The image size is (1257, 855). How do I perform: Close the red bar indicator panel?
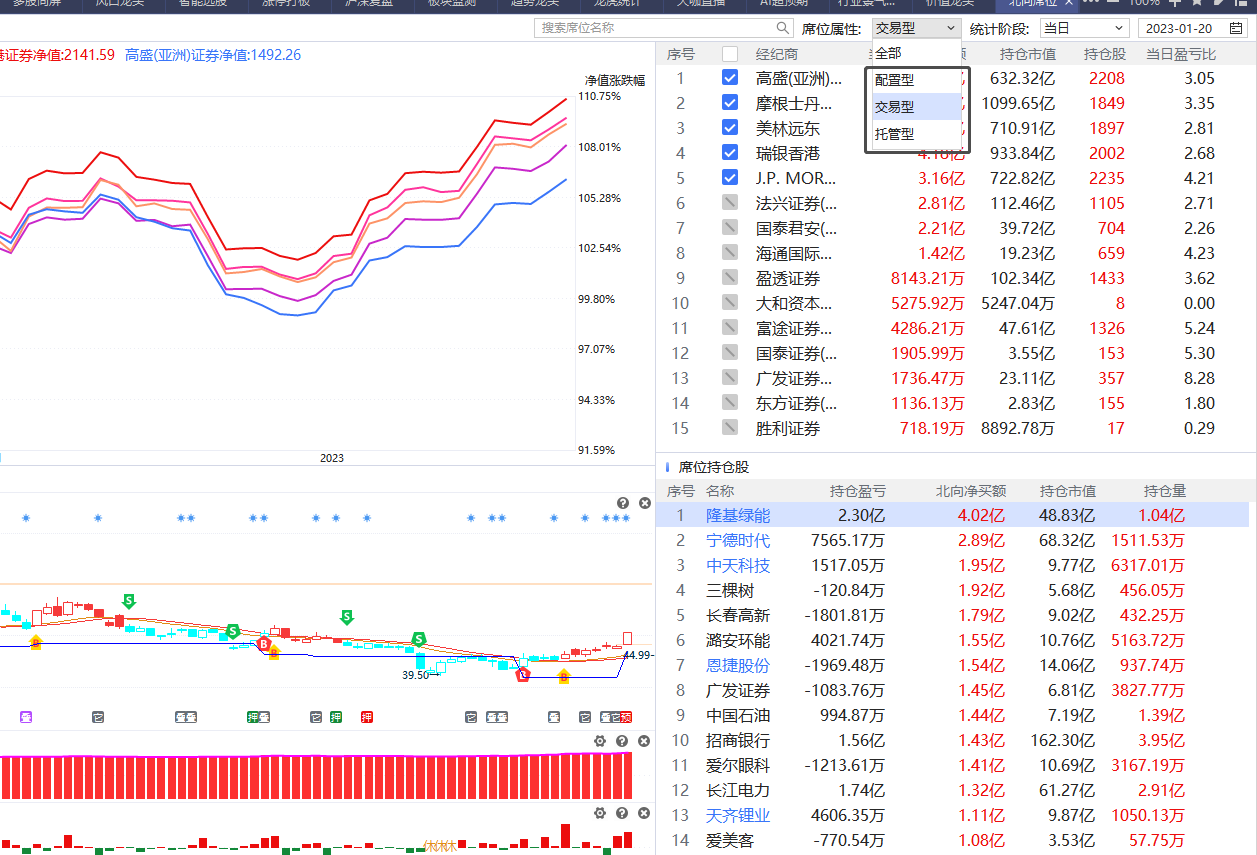tap(644, 741)
